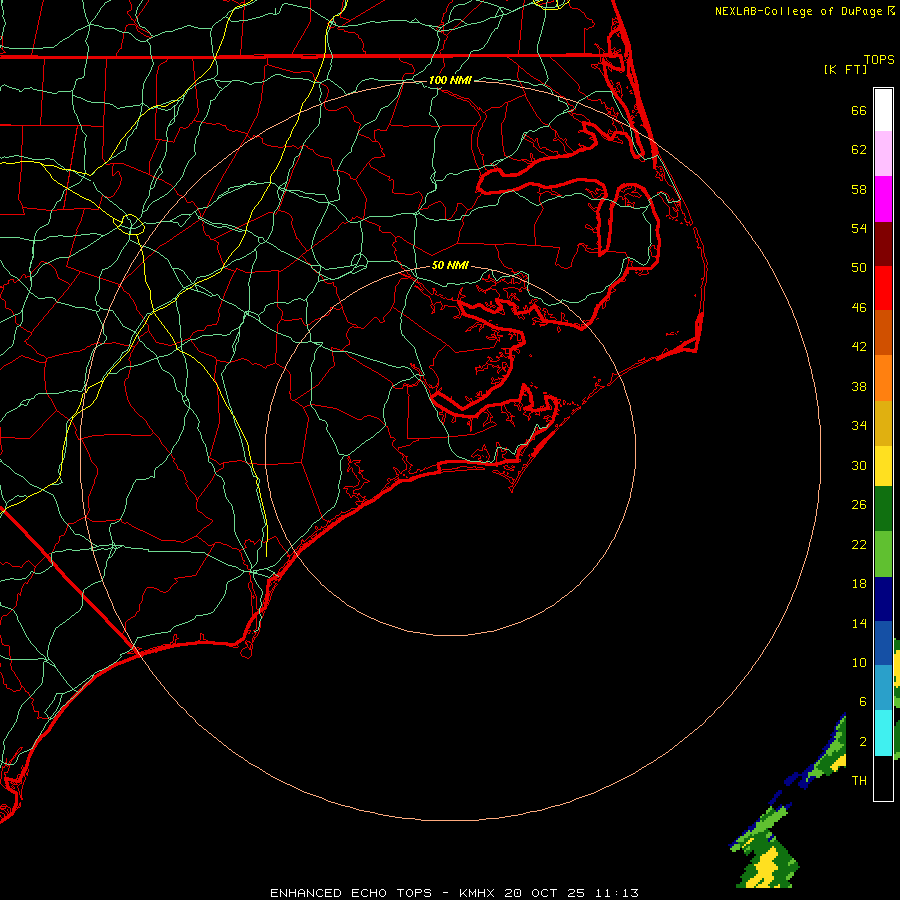Click the TOPS legend title

tap(879, 59)
